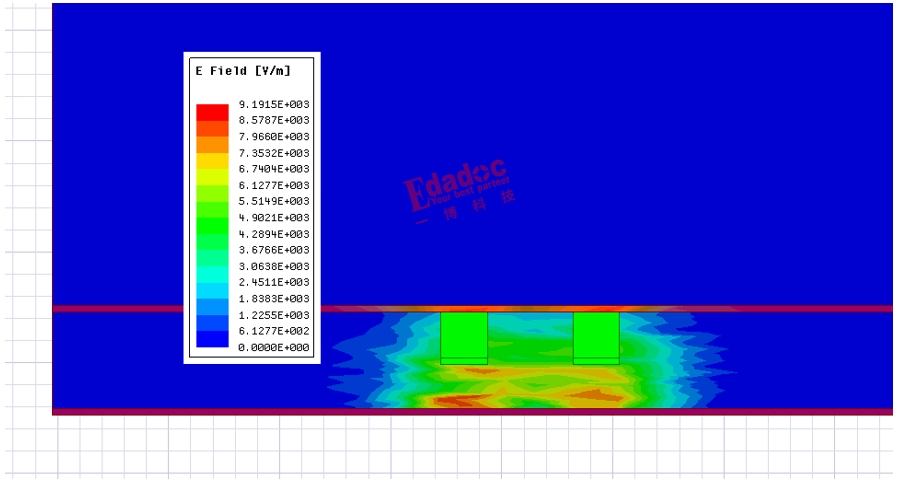Select the left green conductor rectangle
The image size is (898, 479).
(x=464, y=334)
